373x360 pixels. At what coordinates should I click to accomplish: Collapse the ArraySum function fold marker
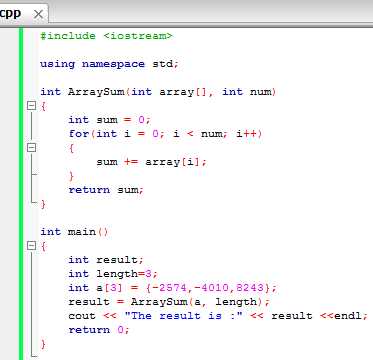31,106
